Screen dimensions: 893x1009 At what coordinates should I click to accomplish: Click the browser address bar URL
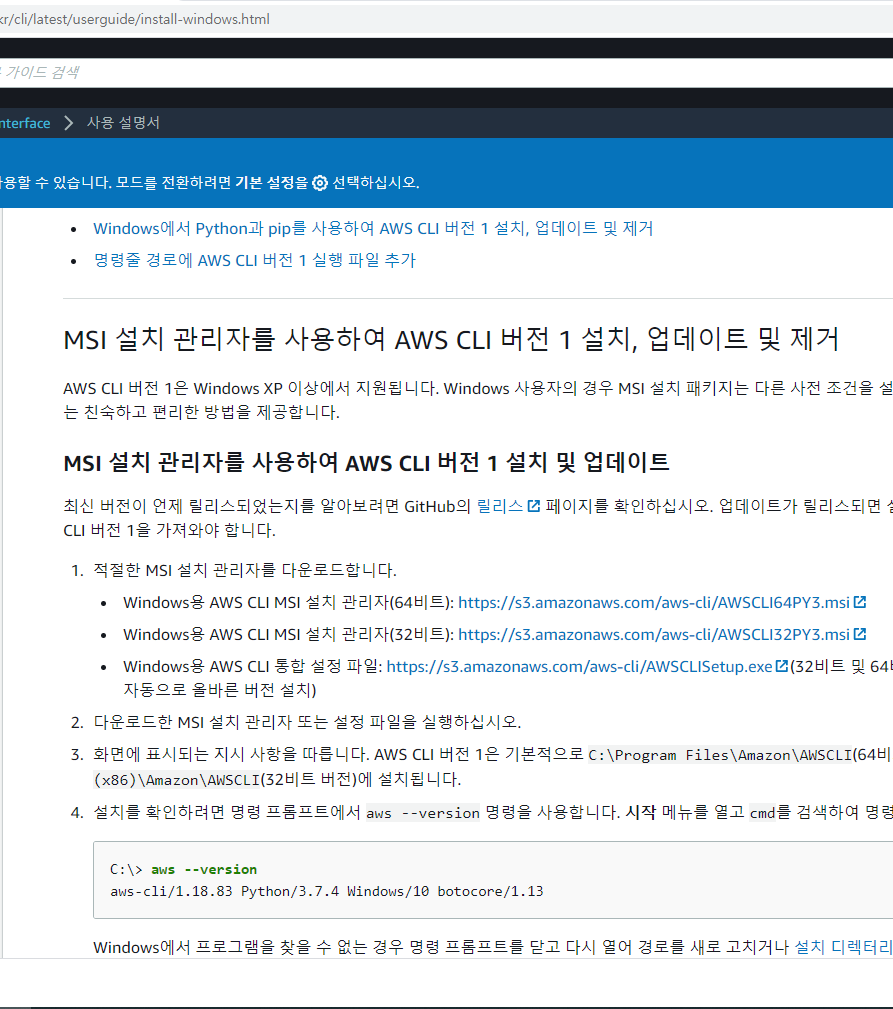tap(134, 19)
